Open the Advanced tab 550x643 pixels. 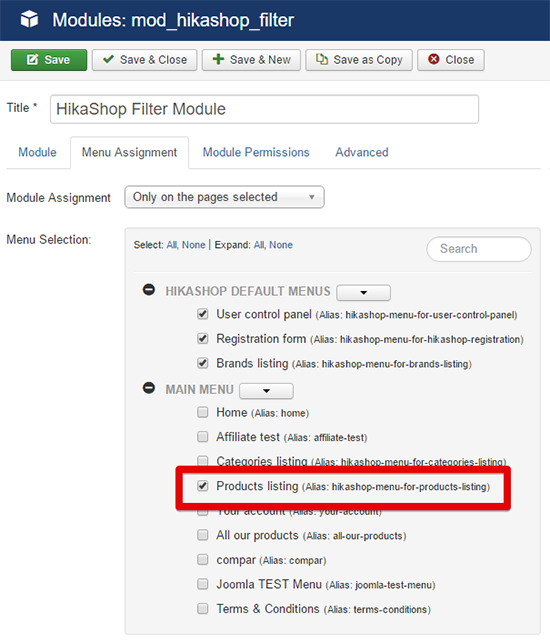tap(362, 152)
